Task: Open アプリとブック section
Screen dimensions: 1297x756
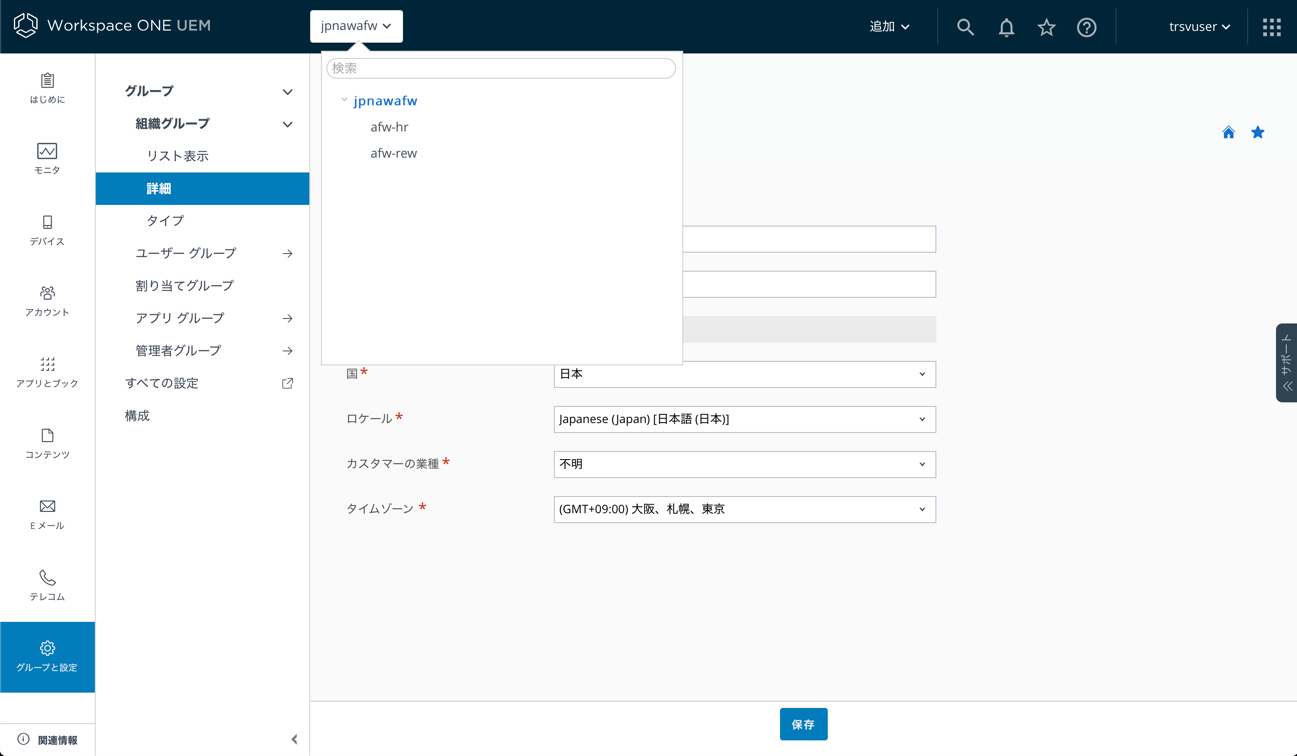Action: [x=47, y=372]
